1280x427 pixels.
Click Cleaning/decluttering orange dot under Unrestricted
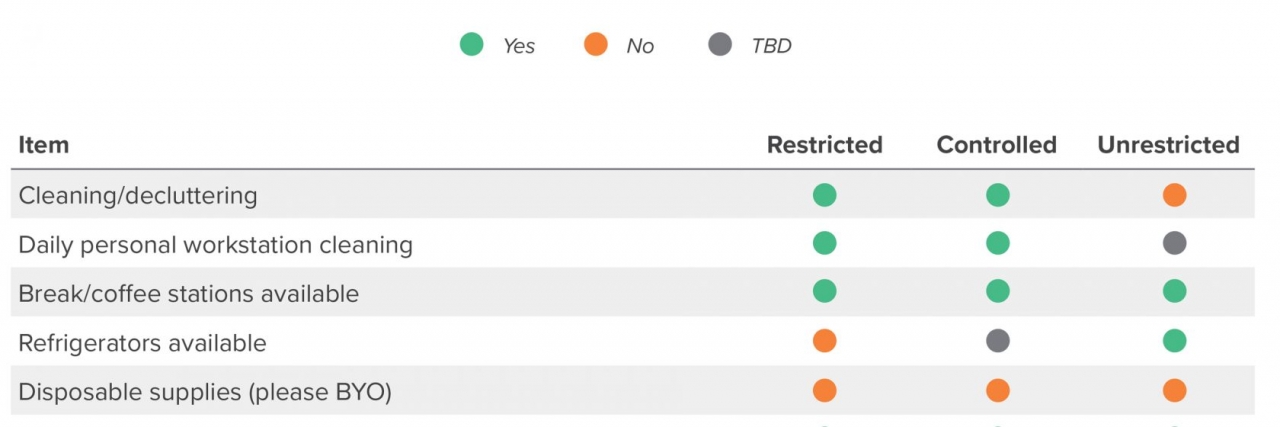[x=1175, y=195]
